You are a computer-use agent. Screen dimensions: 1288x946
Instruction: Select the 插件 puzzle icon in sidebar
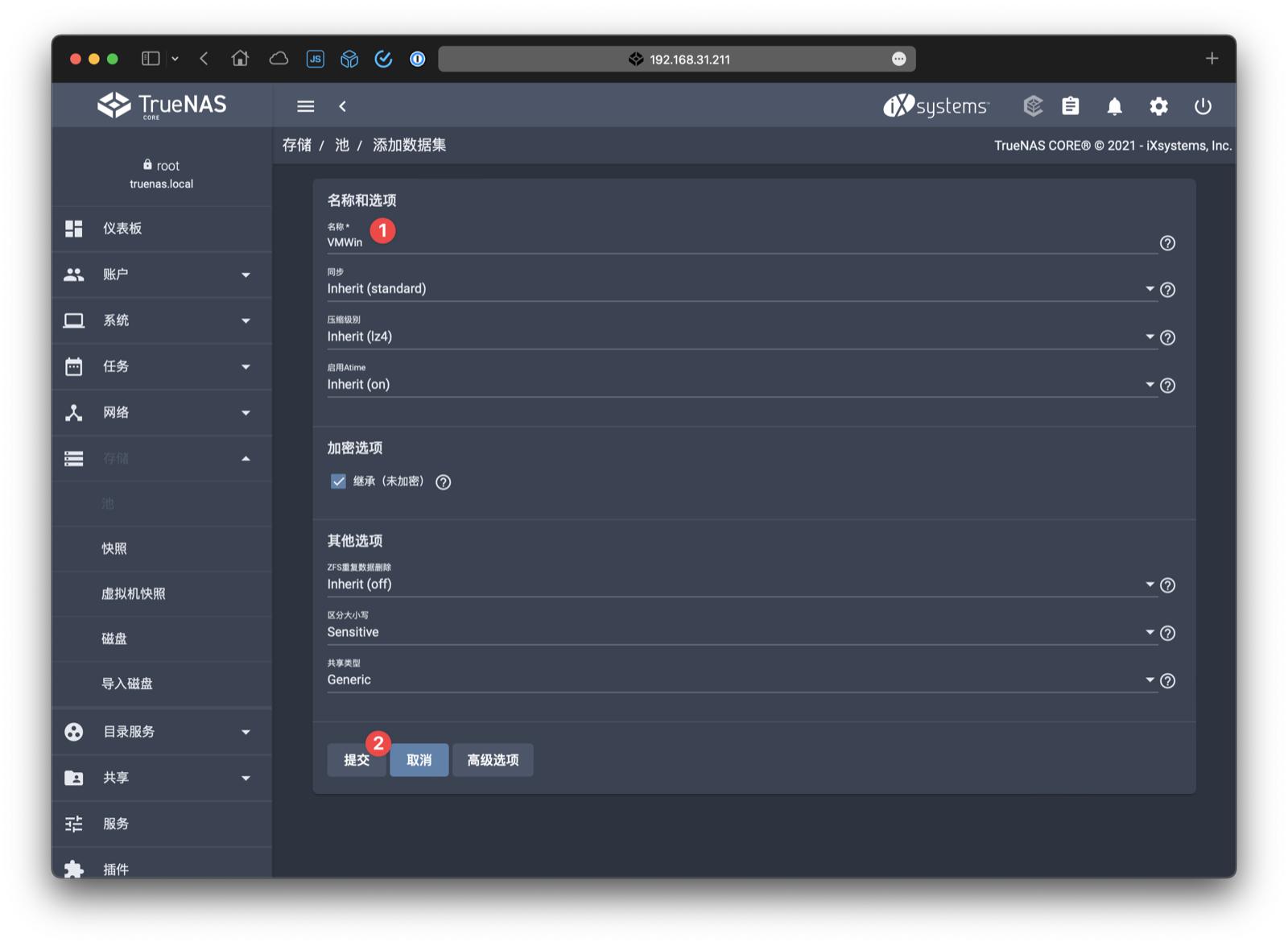point(73,869)
